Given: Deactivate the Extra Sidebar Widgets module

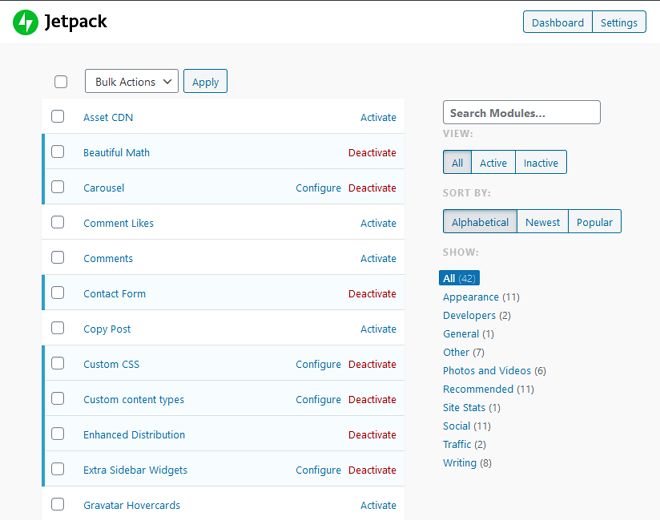Looking at the screenshot, I should tap(372, 470).
